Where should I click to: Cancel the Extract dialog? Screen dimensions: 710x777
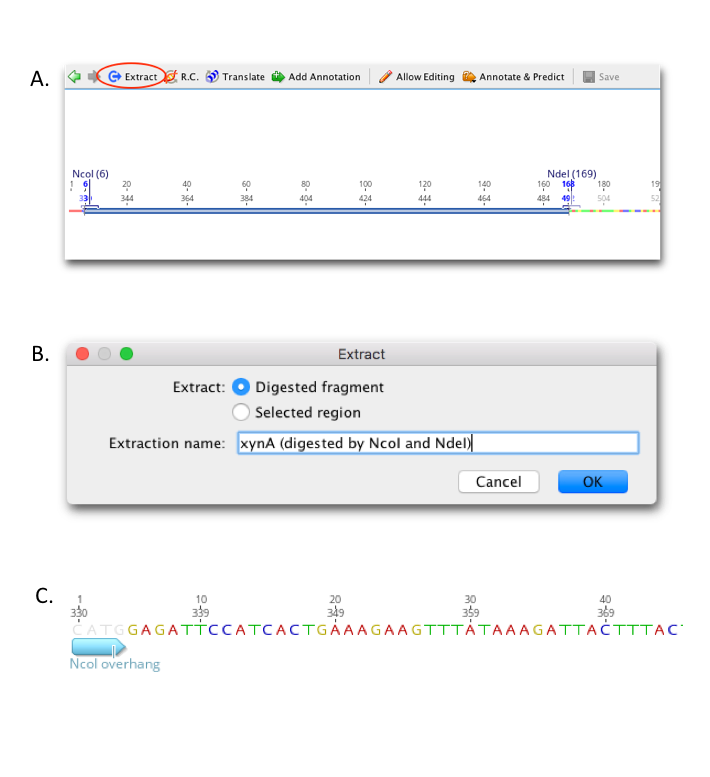pyautogui.click(x=498, y=482)
